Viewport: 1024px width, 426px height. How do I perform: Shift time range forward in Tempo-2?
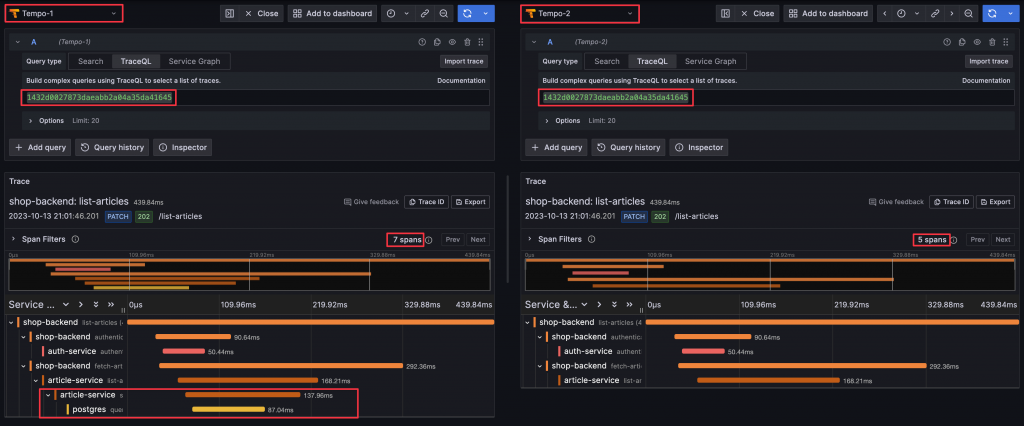coord(952,13)
